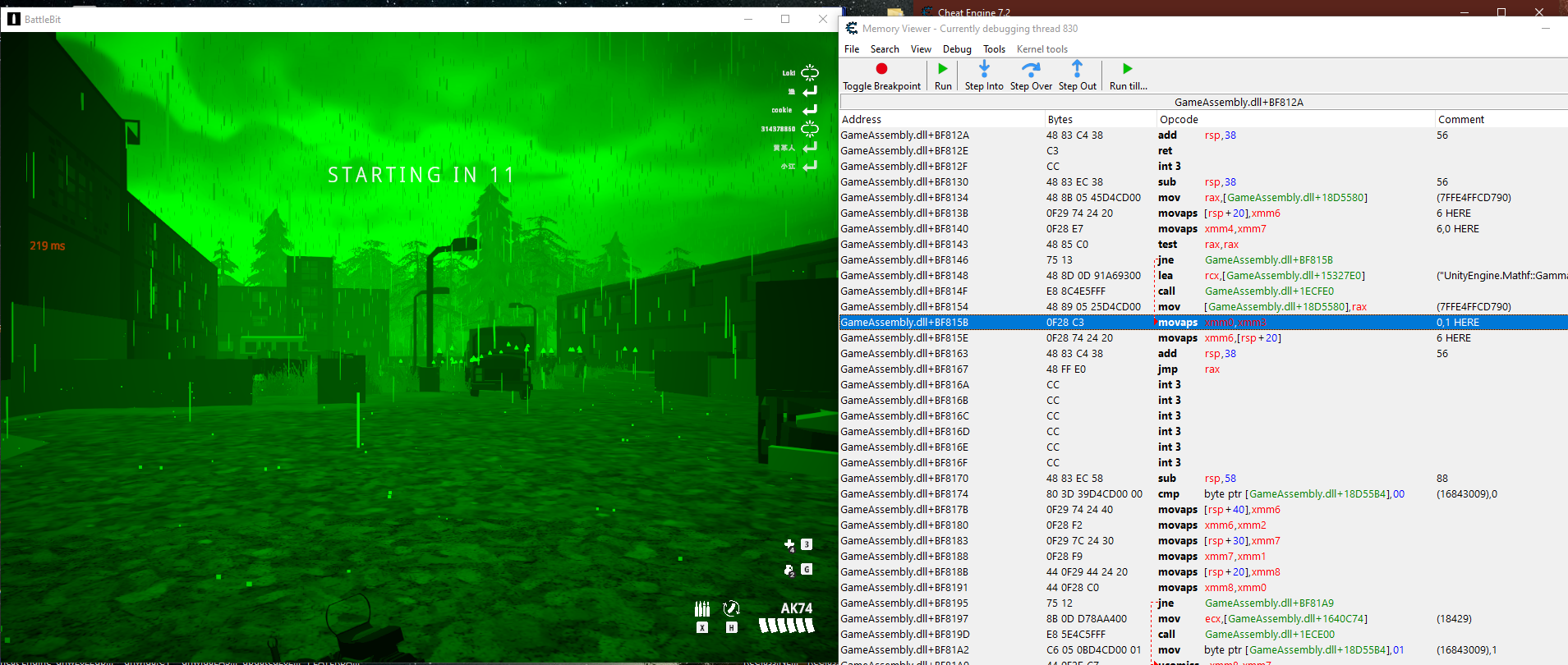Screen dimensions: 1568x665
Task: Click the jne GameAssembly.dll+BF815B operand
Action: (x=1268, y=260)
